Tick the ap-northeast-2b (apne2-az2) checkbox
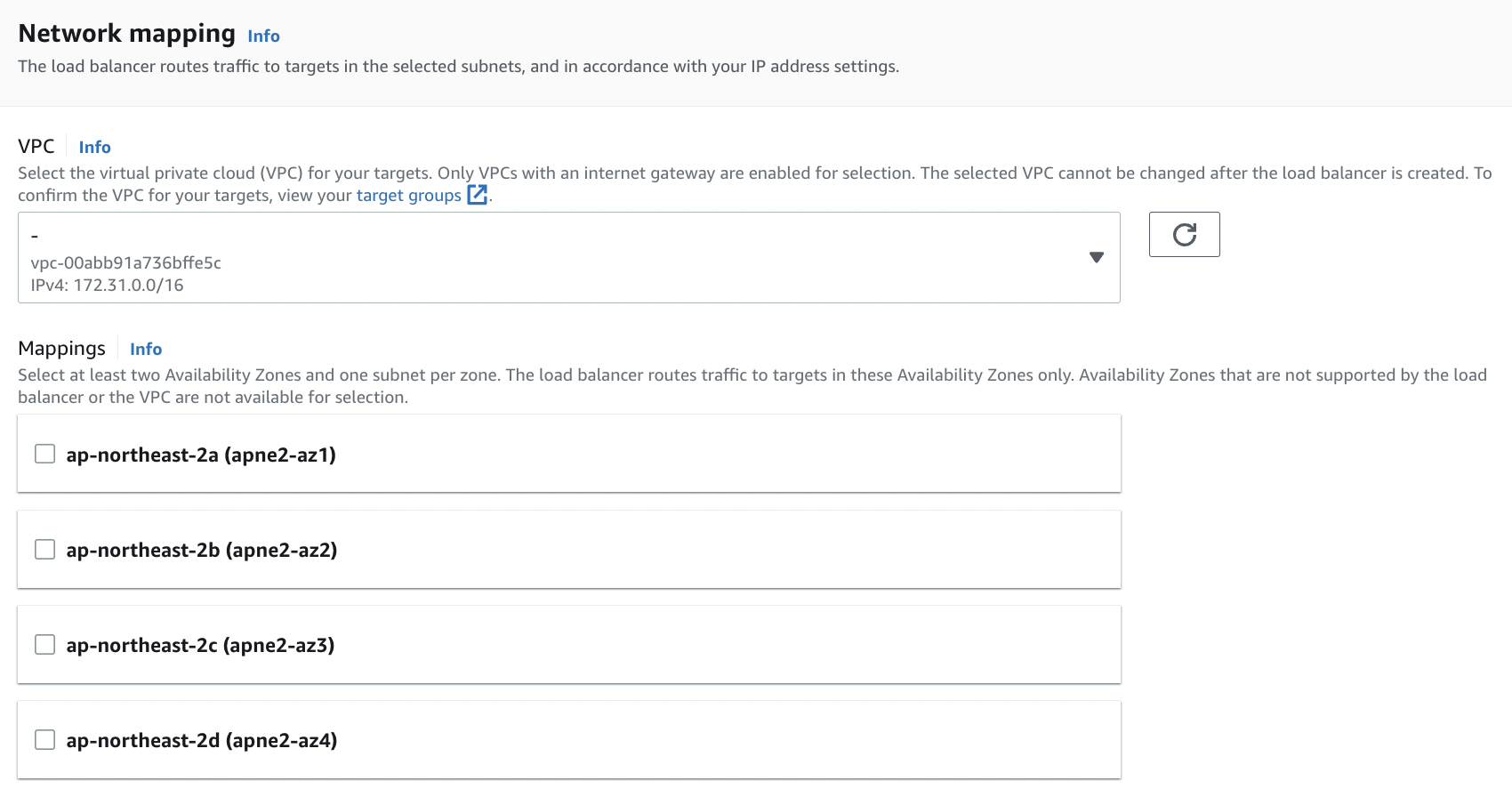This screenshot has height=797, width=1512. click(x=44, y=550)
